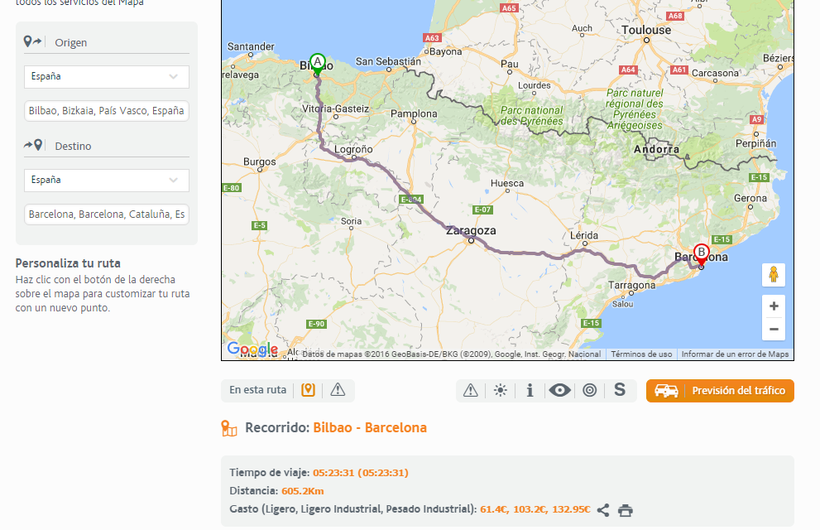This screenshot has height=530, width=820.
Task: Click the Burgos label on the map
Action: [259, 162]
